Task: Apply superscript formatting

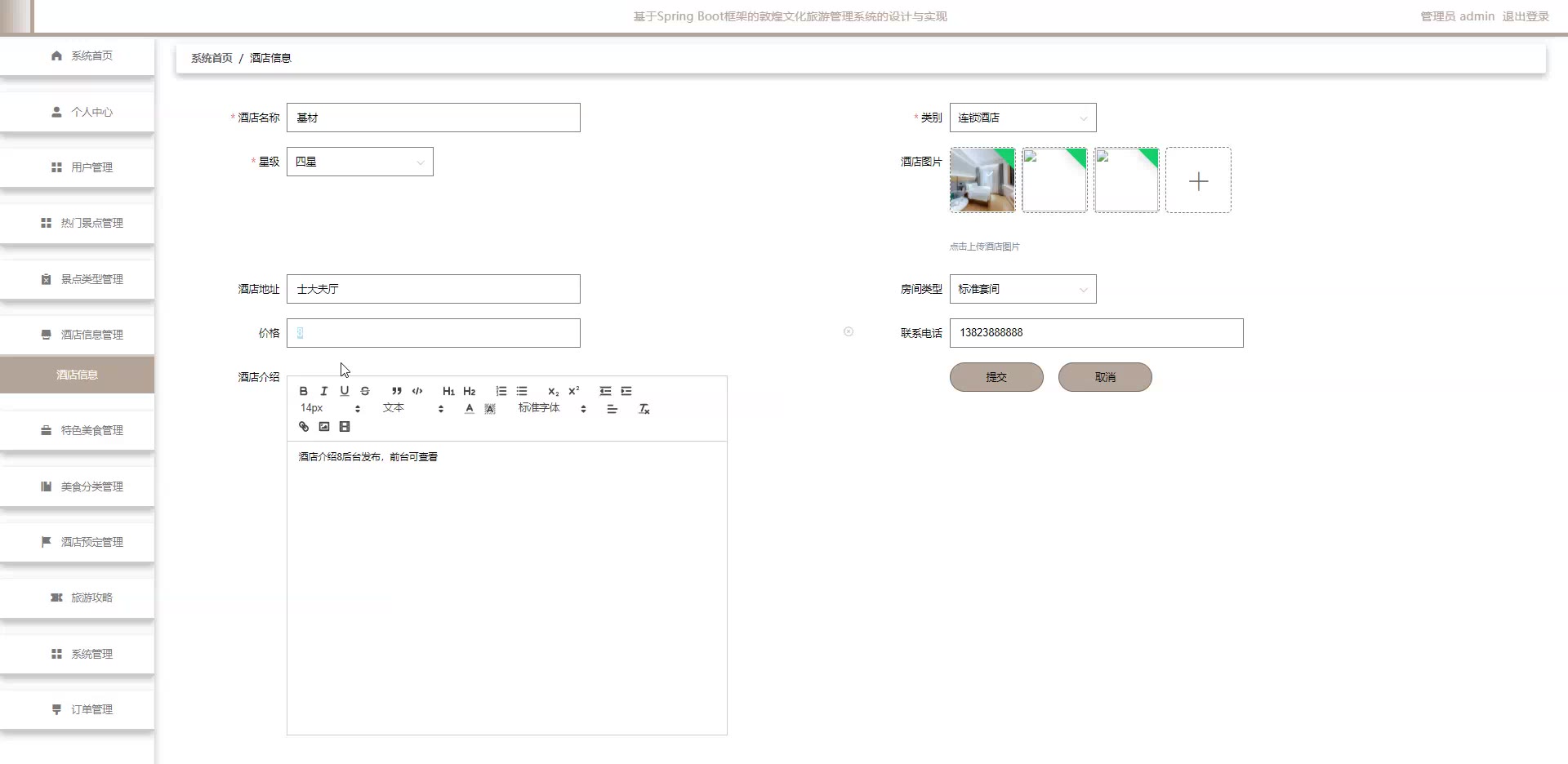Action: point(574,391)
